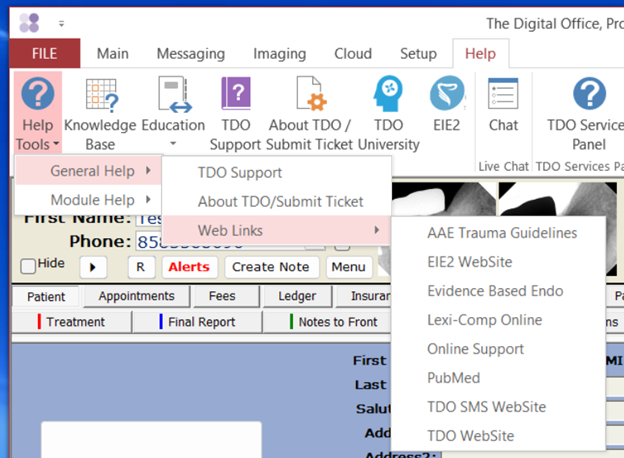Click the red Alerts button
Screen dimensions: 624x458
pyautogui.click(x=188, y=267)
